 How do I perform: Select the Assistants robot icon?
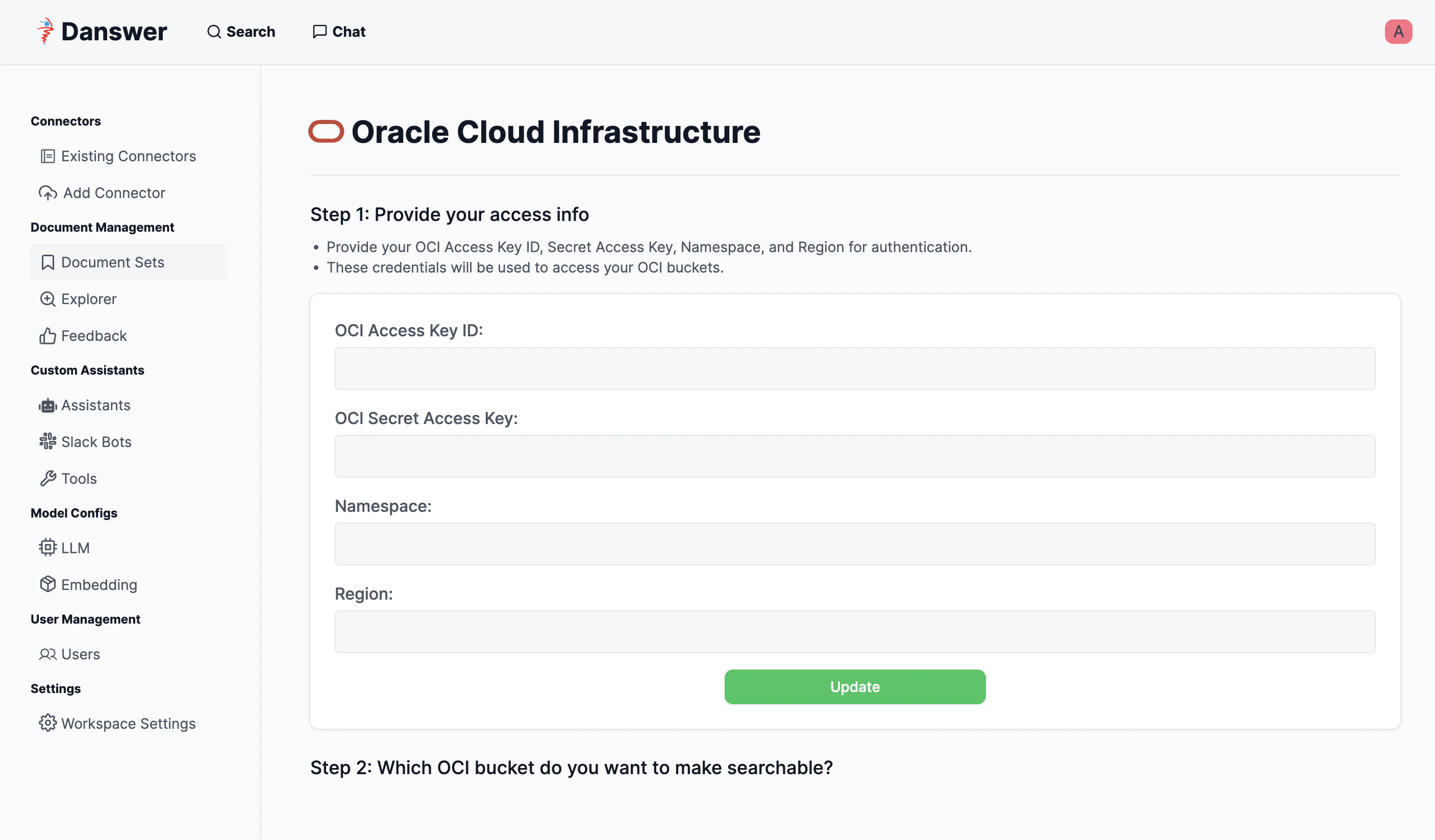pos(48,405)
